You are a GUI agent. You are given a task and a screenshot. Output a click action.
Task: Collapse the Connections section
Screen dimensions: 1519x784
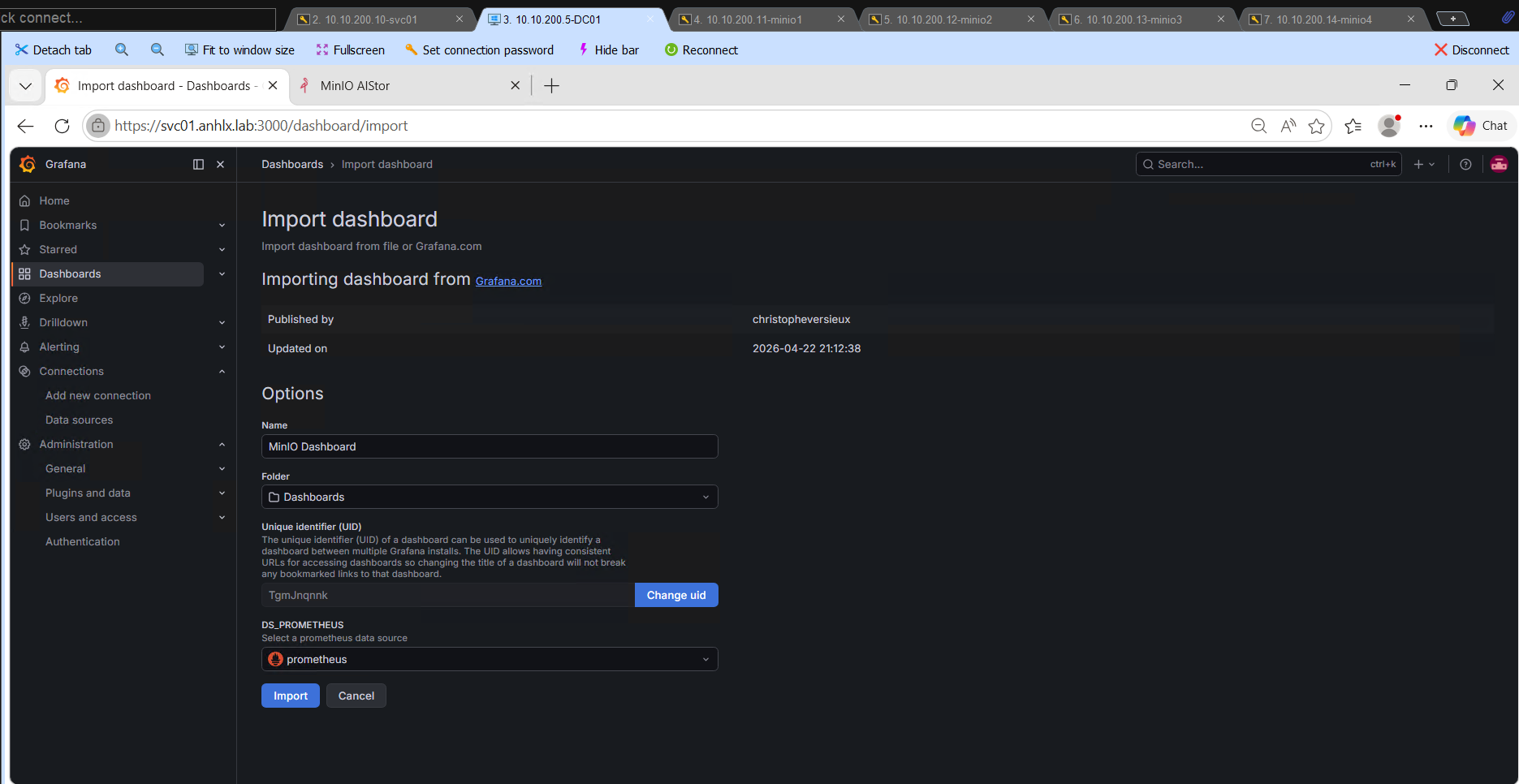pyautogui.click(x=222, y=372)
